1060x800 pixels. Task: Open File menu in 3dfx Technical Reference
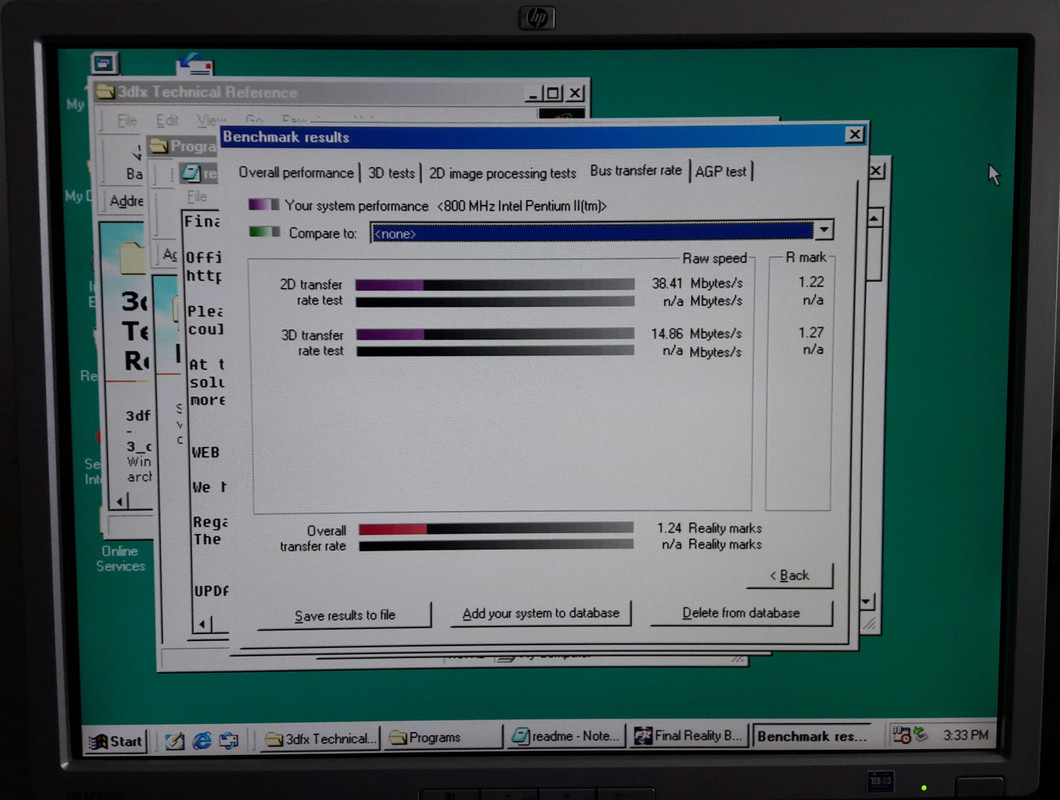pos(126,120)
